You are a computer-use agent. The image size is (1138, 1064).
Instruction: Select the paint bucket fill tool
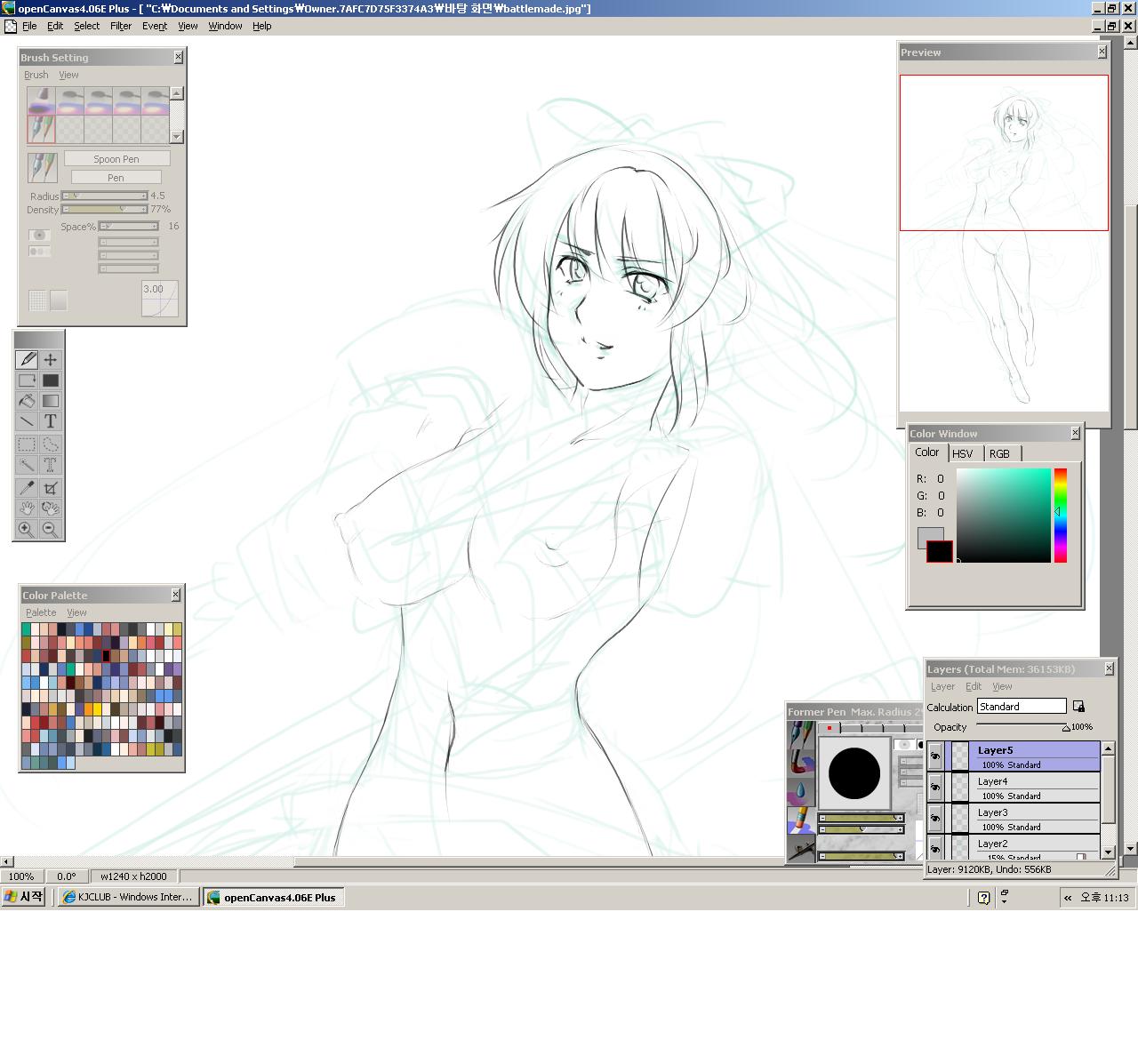[x=27, y=401]
